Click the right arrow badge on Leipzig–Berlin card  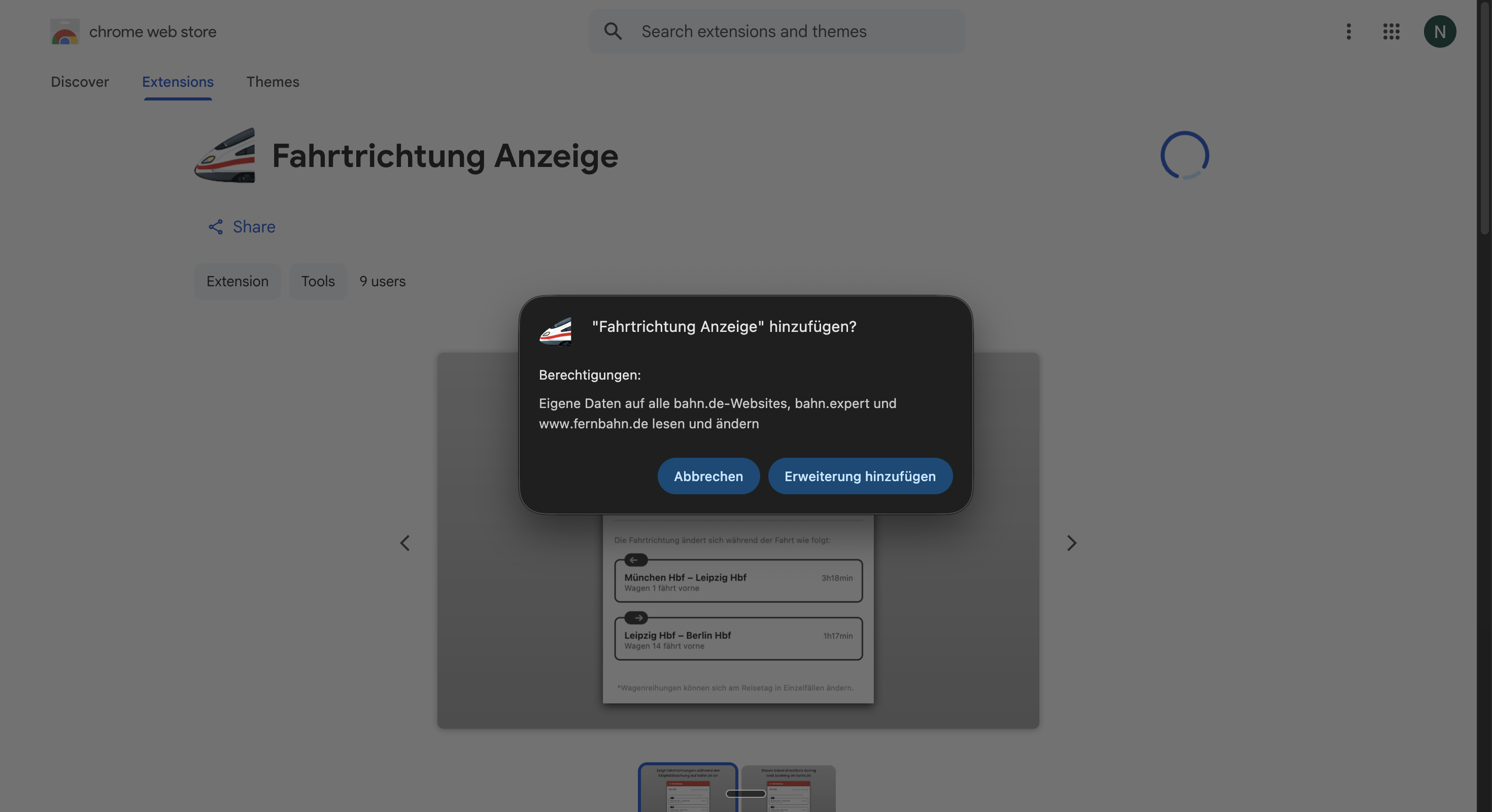click(635, 618)
